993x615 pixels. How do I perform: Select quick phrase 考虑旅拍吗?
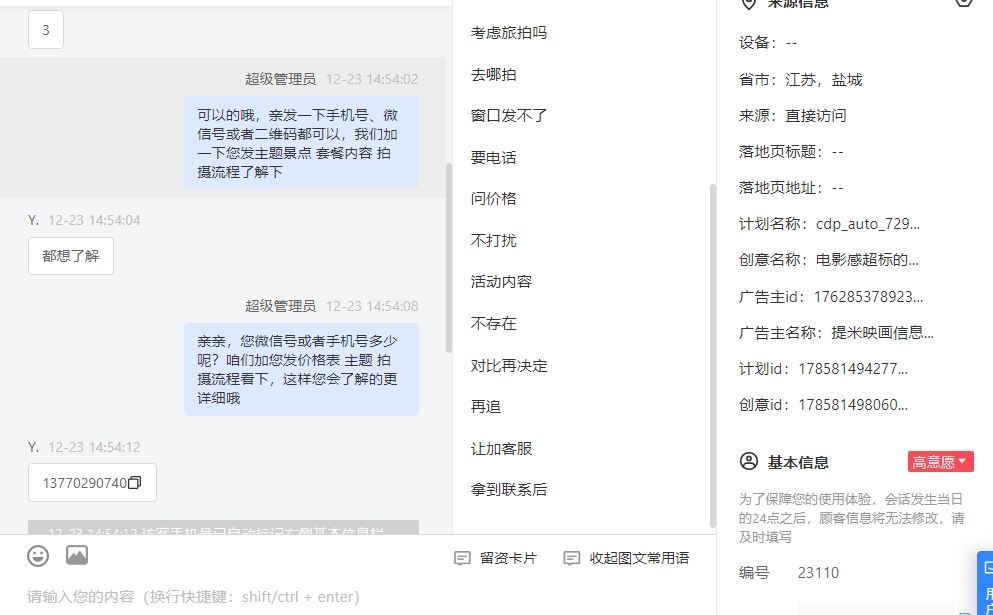[509, 33]
